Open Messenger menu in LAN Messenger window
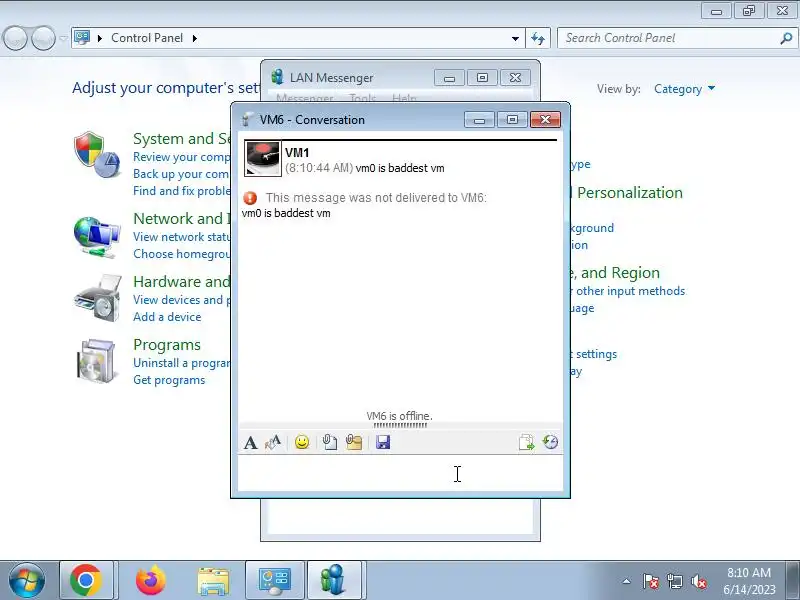Screen dimensions: 800x600 (305, 97)
